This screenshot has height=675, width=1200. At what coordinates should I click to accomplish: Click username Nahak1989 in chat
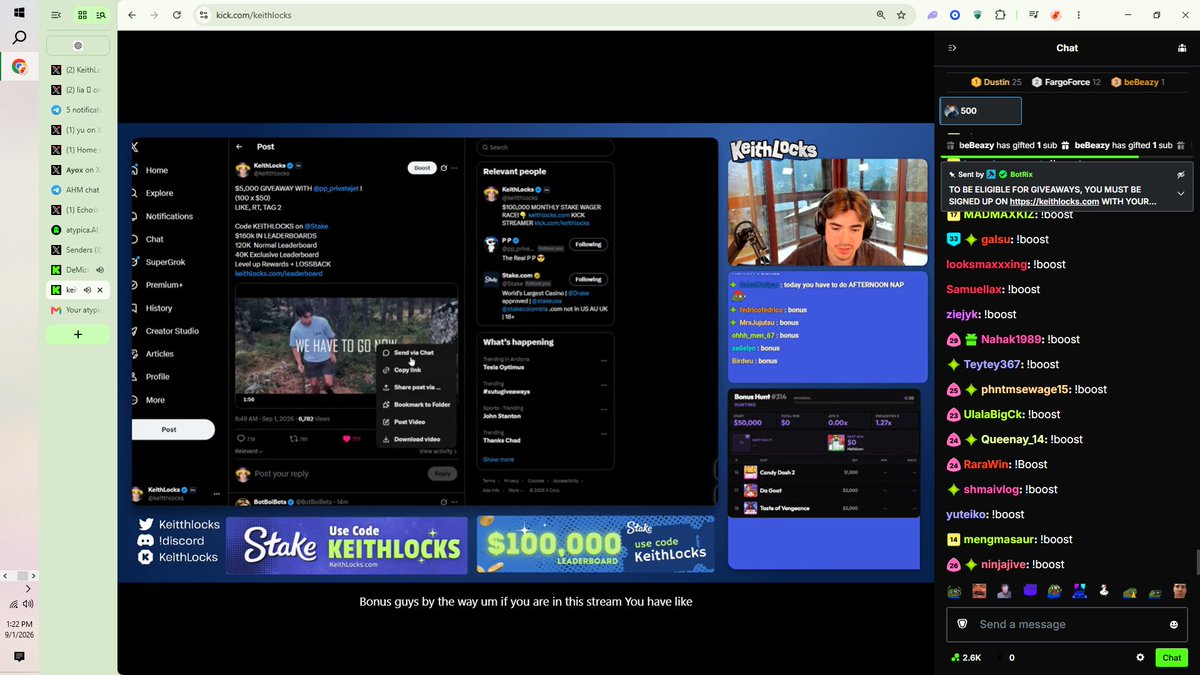pos(1013,339)
